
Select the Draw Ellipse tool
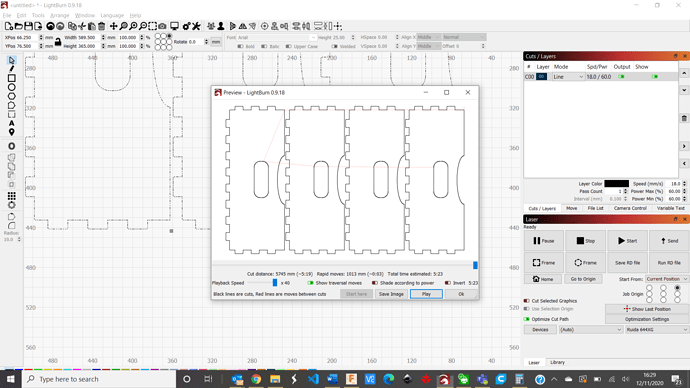(x=11, y=87)
